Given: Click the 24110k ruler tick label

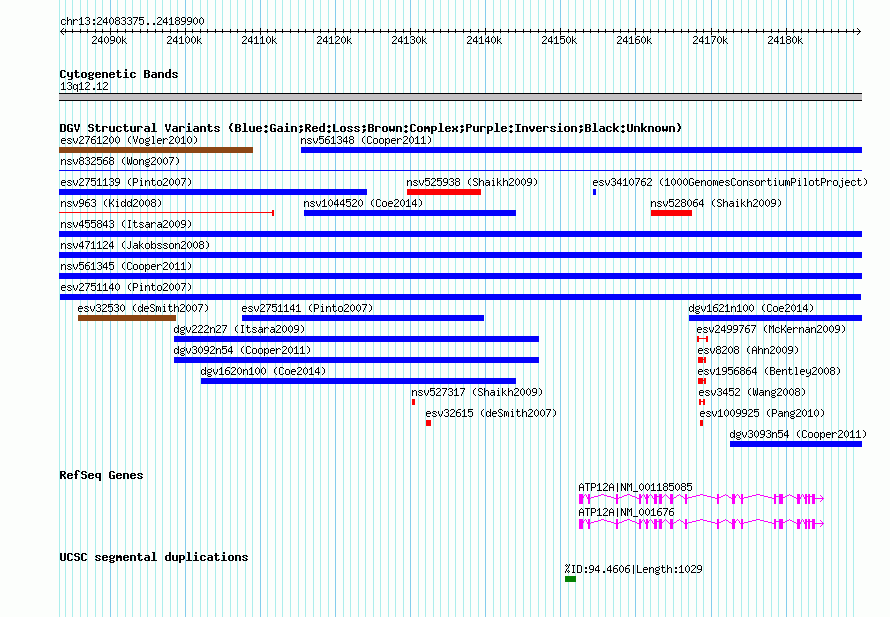Looking at the screenshot, I should [259, 40].
